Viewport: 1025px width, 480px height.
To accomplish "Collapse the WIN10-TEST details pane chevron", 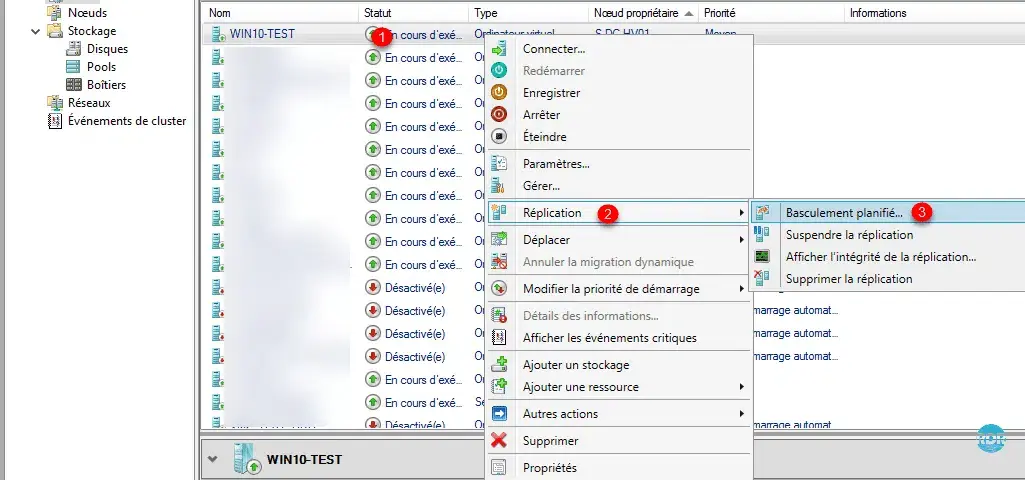I will [212, 459].
